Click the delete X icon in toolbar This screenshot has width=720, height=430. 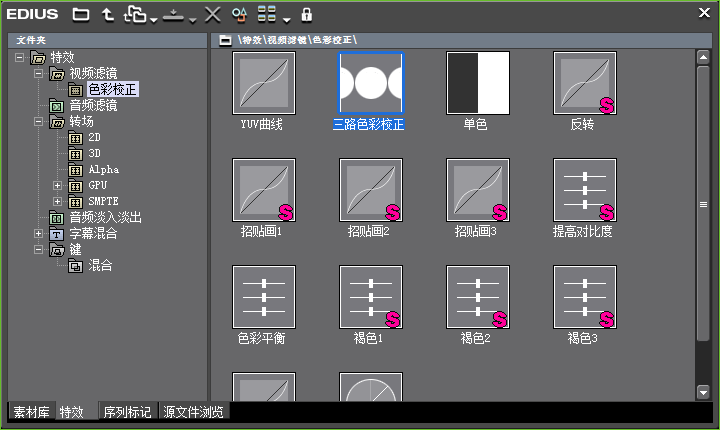coord(212,14)
